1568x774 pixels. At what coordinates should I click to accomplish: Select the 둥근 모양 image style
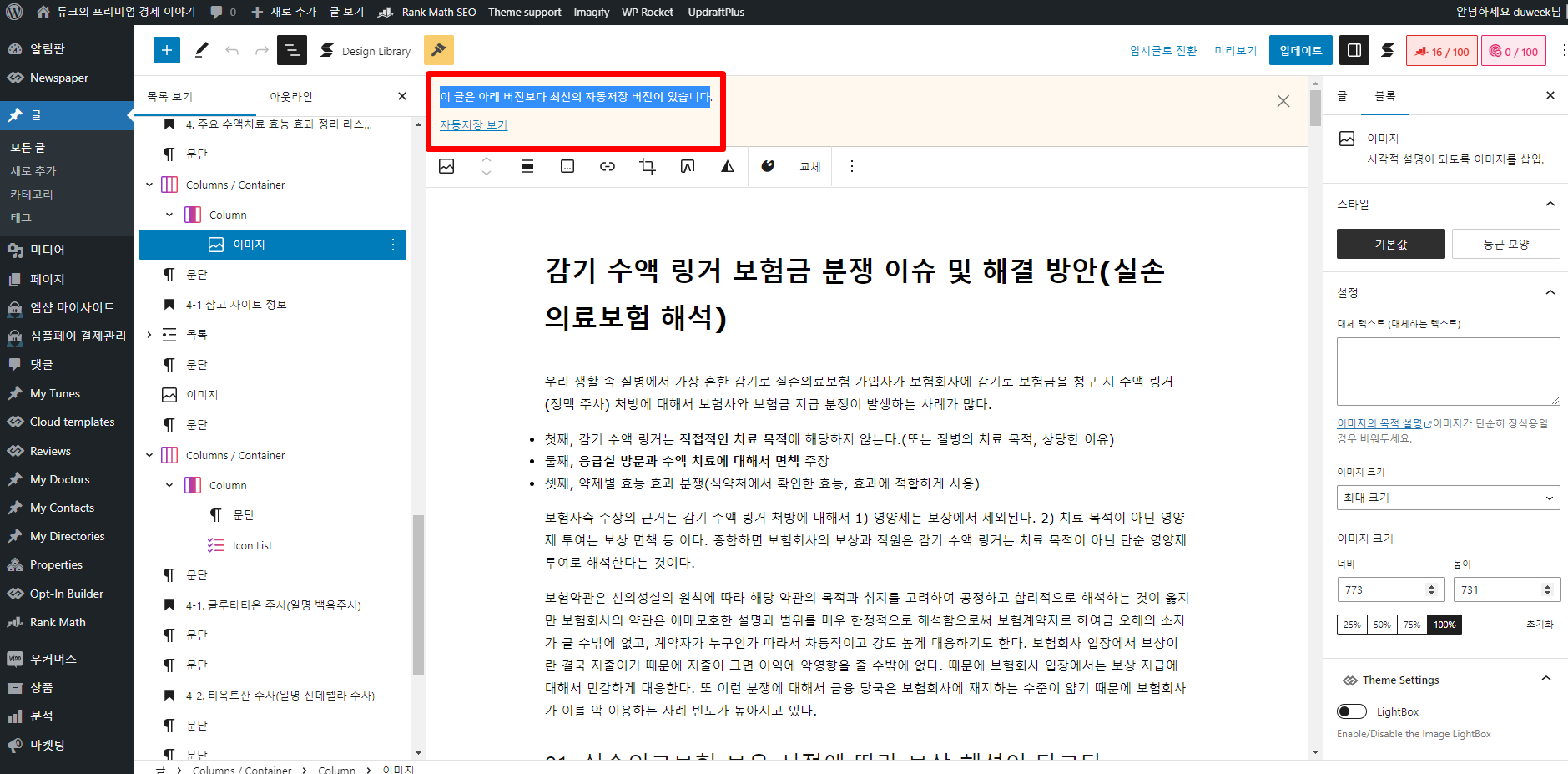1505,244
